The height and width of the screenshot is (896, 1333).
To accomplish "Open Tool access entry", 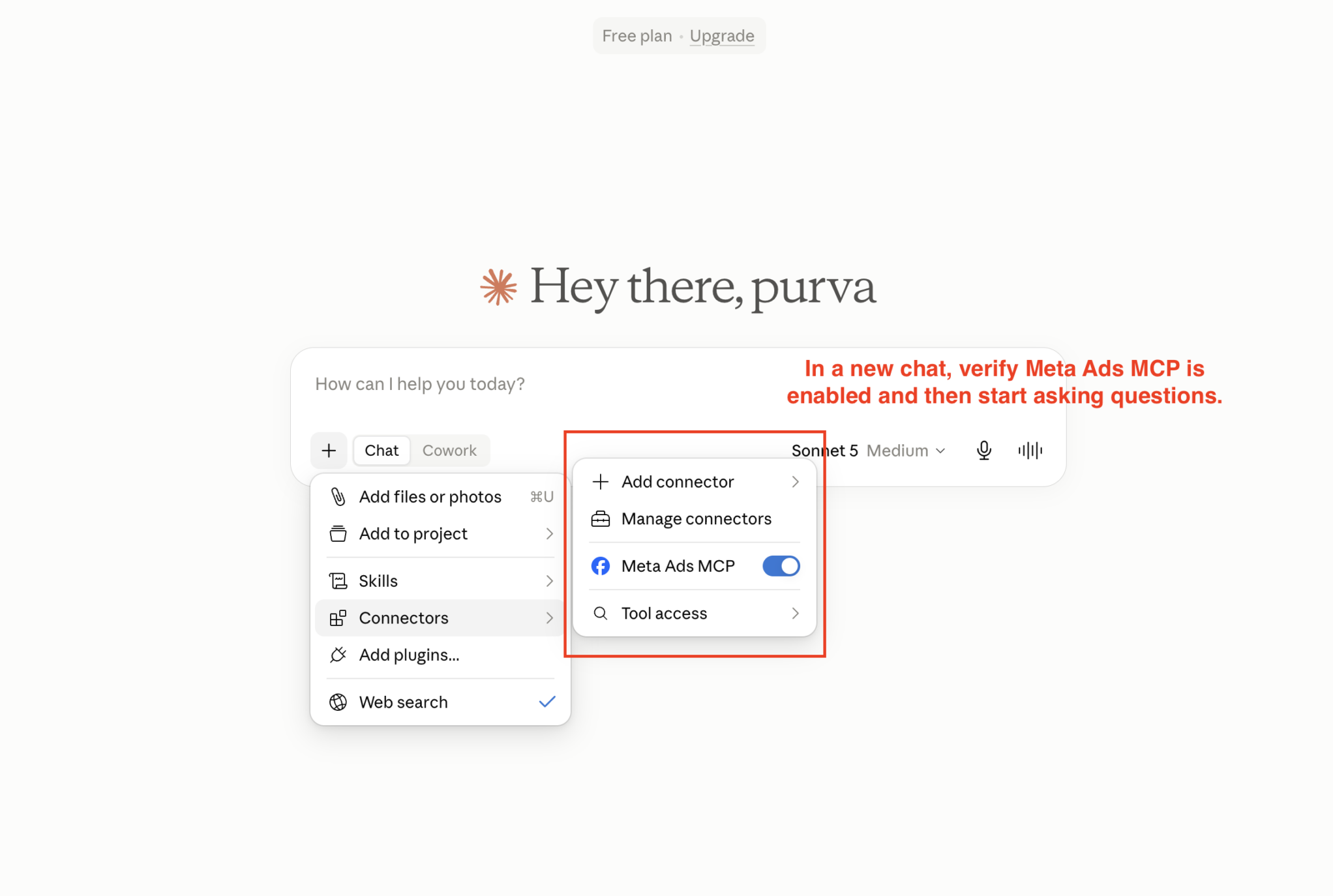I will coord(695,614).
